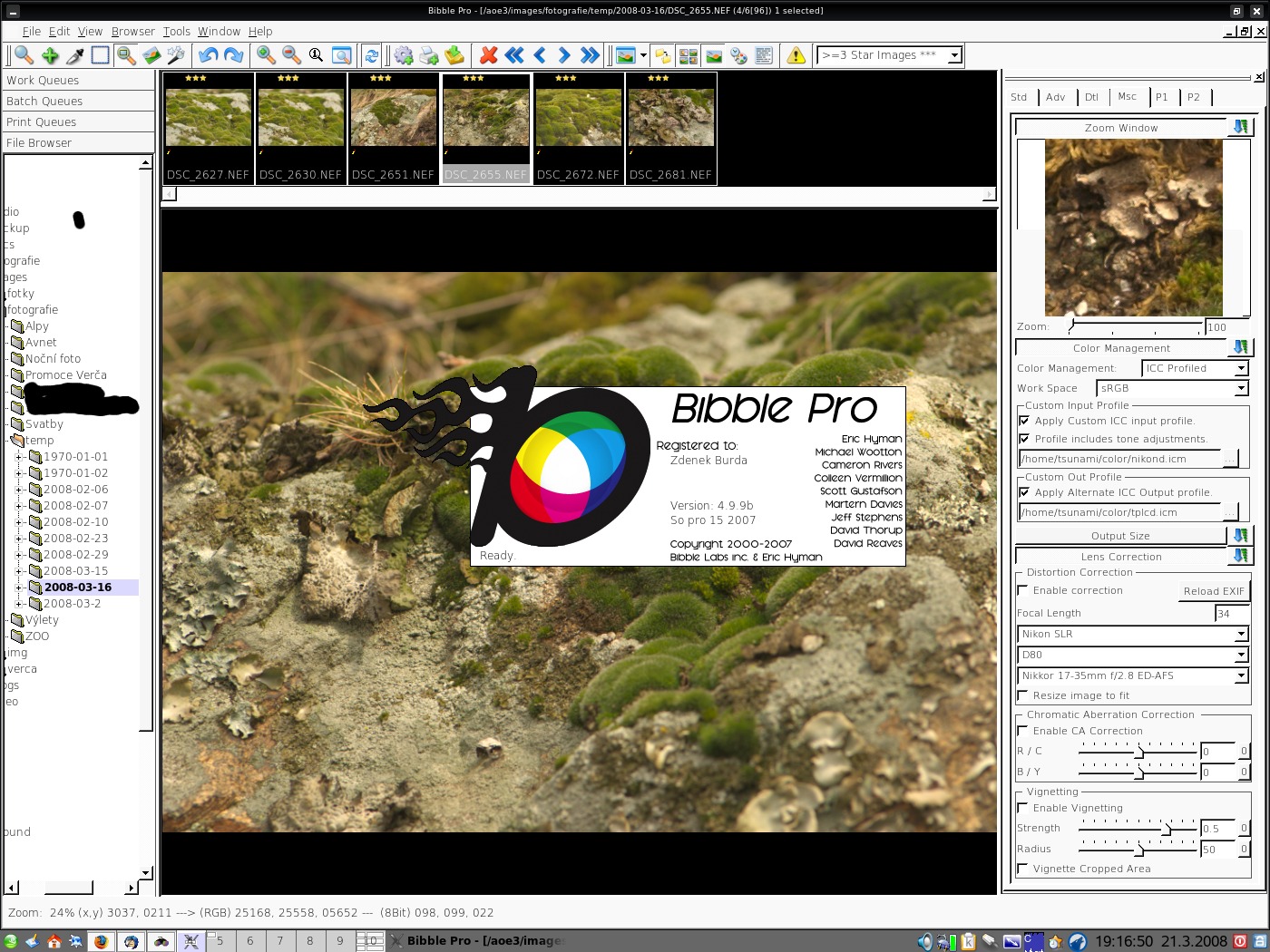
Task: Go to previous image single-left arrow
Action: point(540,55)
